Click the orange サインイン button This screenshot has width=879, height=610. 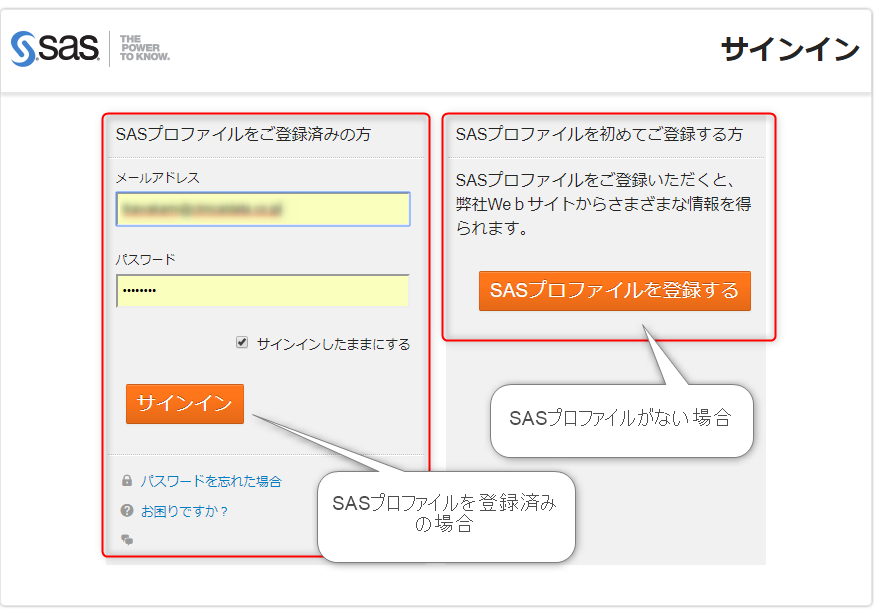tap(185, 404)
